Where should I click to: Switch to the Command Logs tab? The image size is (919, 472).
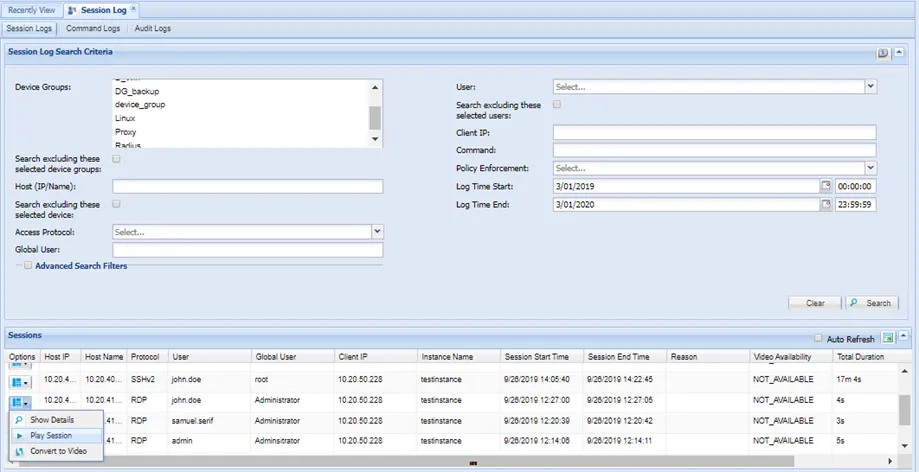point(93,28)
